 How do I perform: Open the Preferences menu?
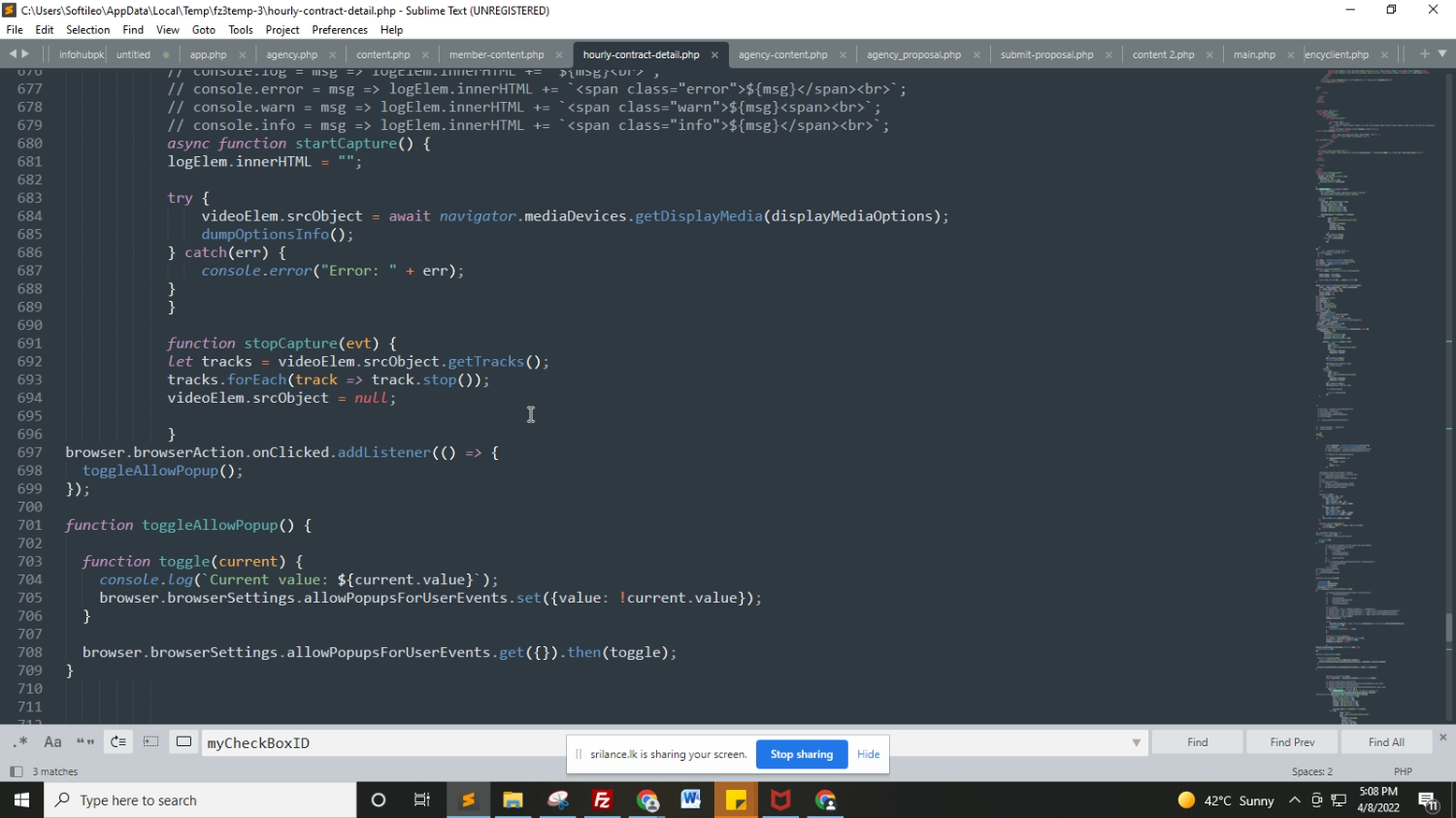[x=340, y=30]
